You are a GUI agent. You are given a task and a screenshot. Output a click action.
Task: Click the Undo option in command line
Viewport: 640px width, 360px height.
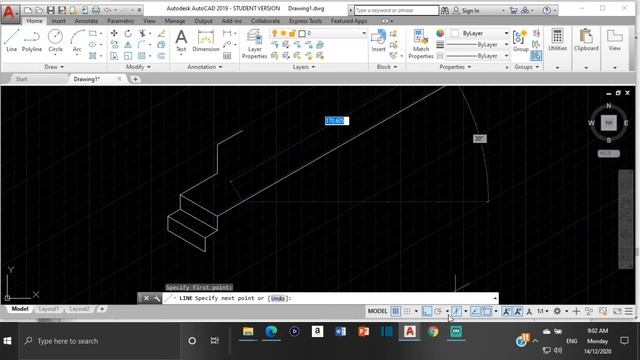[x=278, y=298]
